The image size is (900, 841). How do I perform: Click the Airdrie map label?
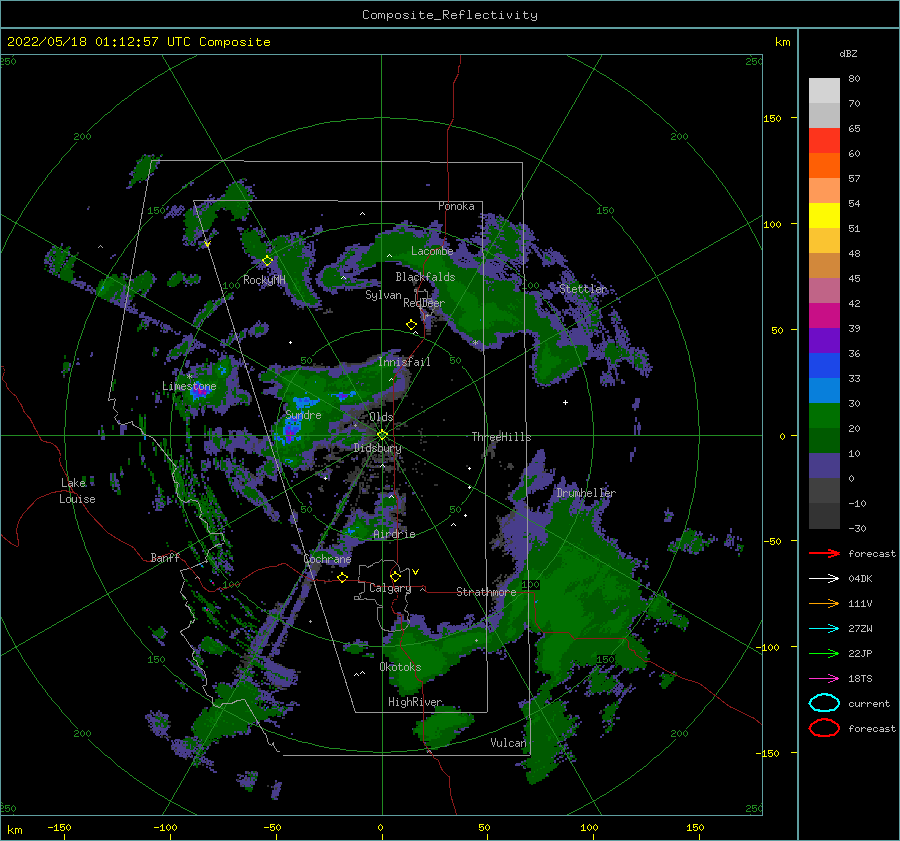(394, 534)
